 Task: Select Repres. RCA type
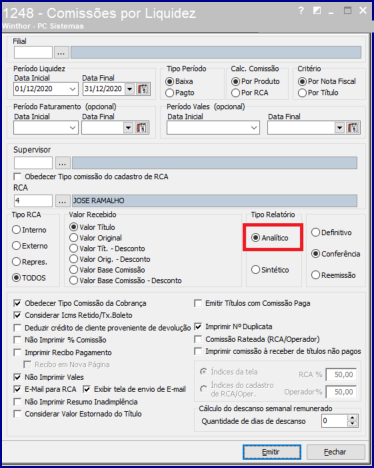(30, 262)
